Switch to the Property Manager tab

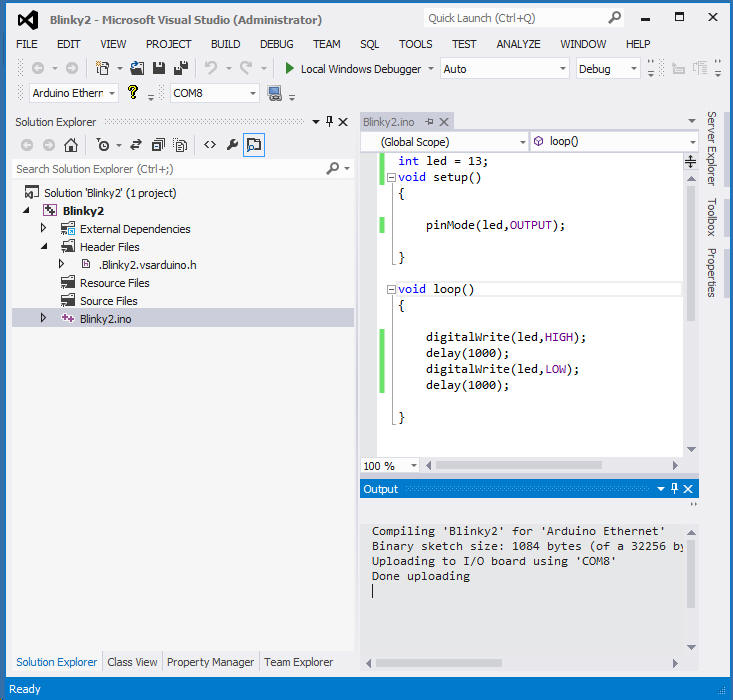[210, 662]
